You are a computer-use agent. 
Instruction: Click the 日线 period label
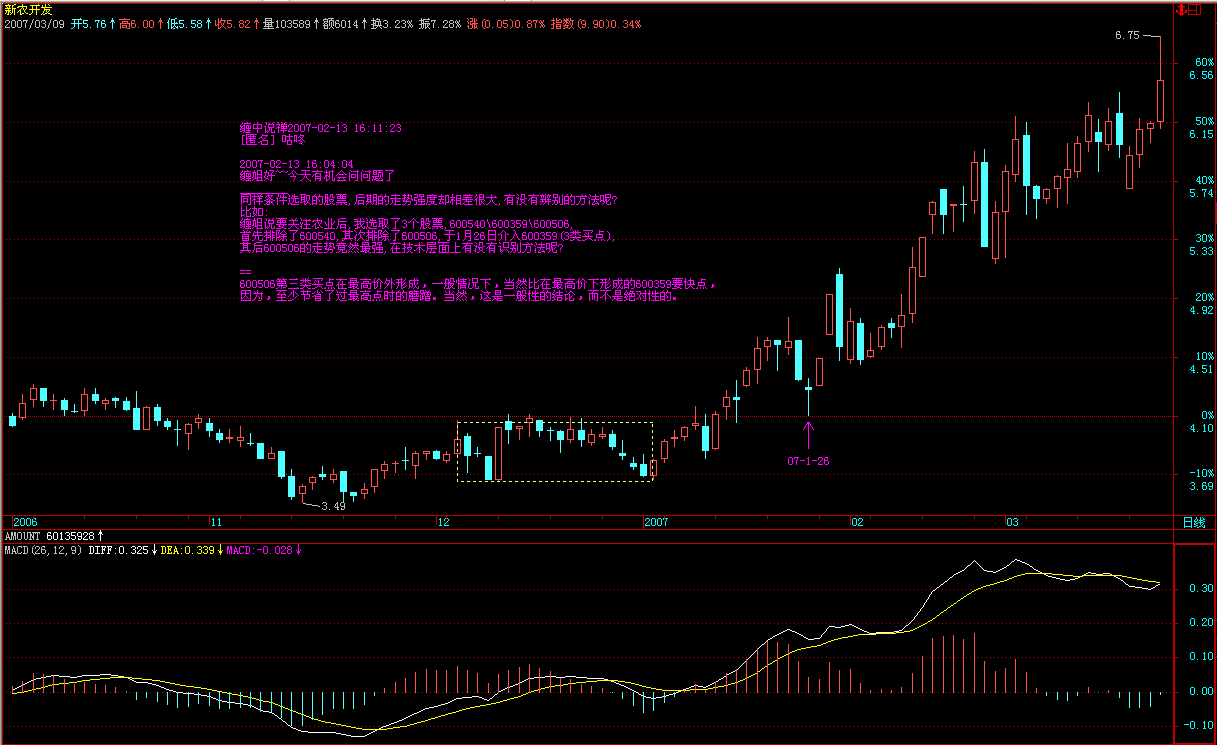[1193, 522]
